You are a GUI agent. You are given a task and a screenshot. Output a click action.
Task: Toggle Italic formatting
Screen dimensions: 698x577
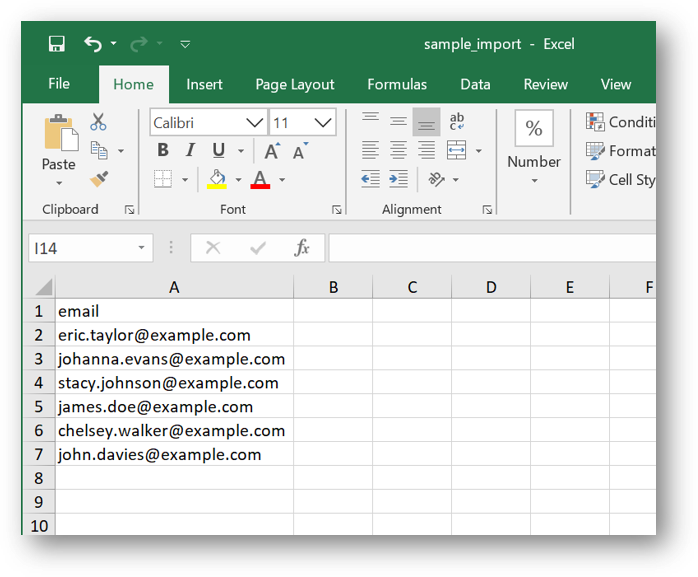coord(190,150)
